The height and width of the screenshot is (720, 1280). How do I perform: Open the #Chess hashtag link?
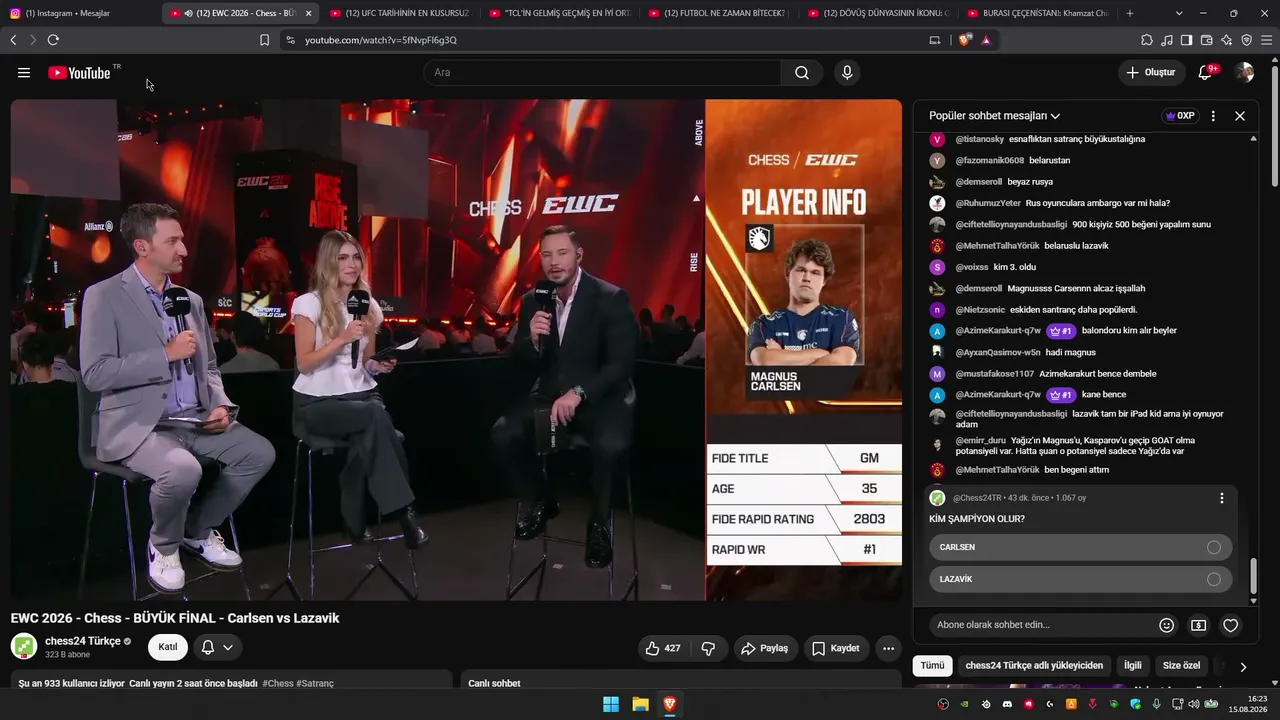[x=278, y=683]
